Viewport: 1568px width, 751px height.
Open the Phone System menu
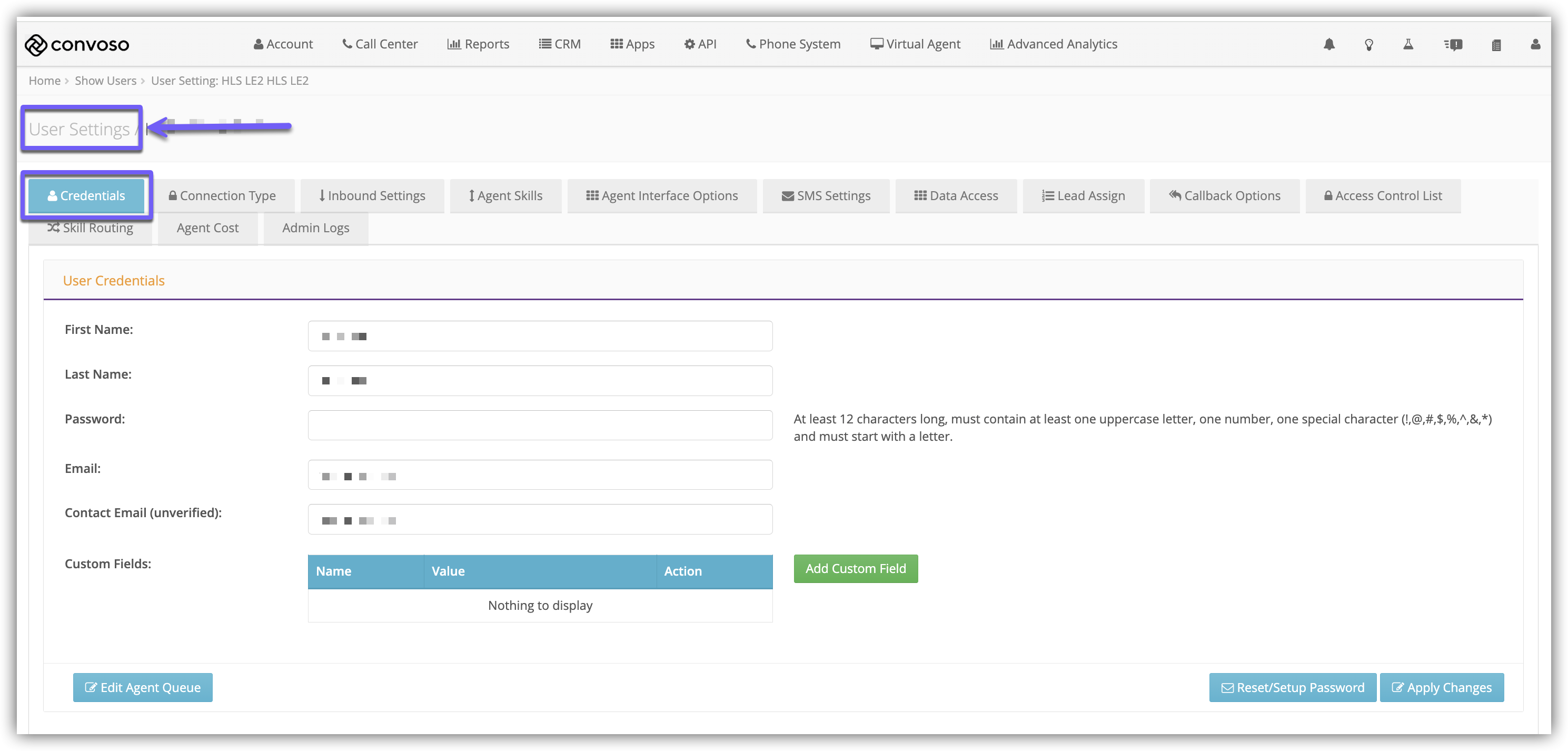[x=792, y=44]
